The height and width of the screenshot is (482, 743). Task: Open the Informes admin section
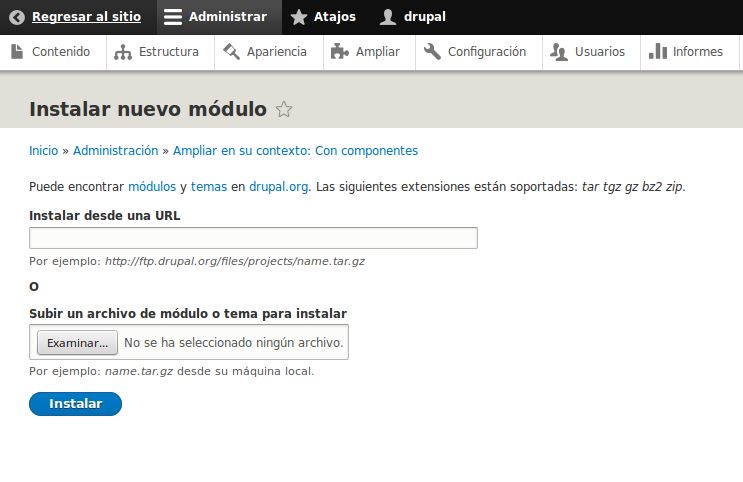(698, 52)
